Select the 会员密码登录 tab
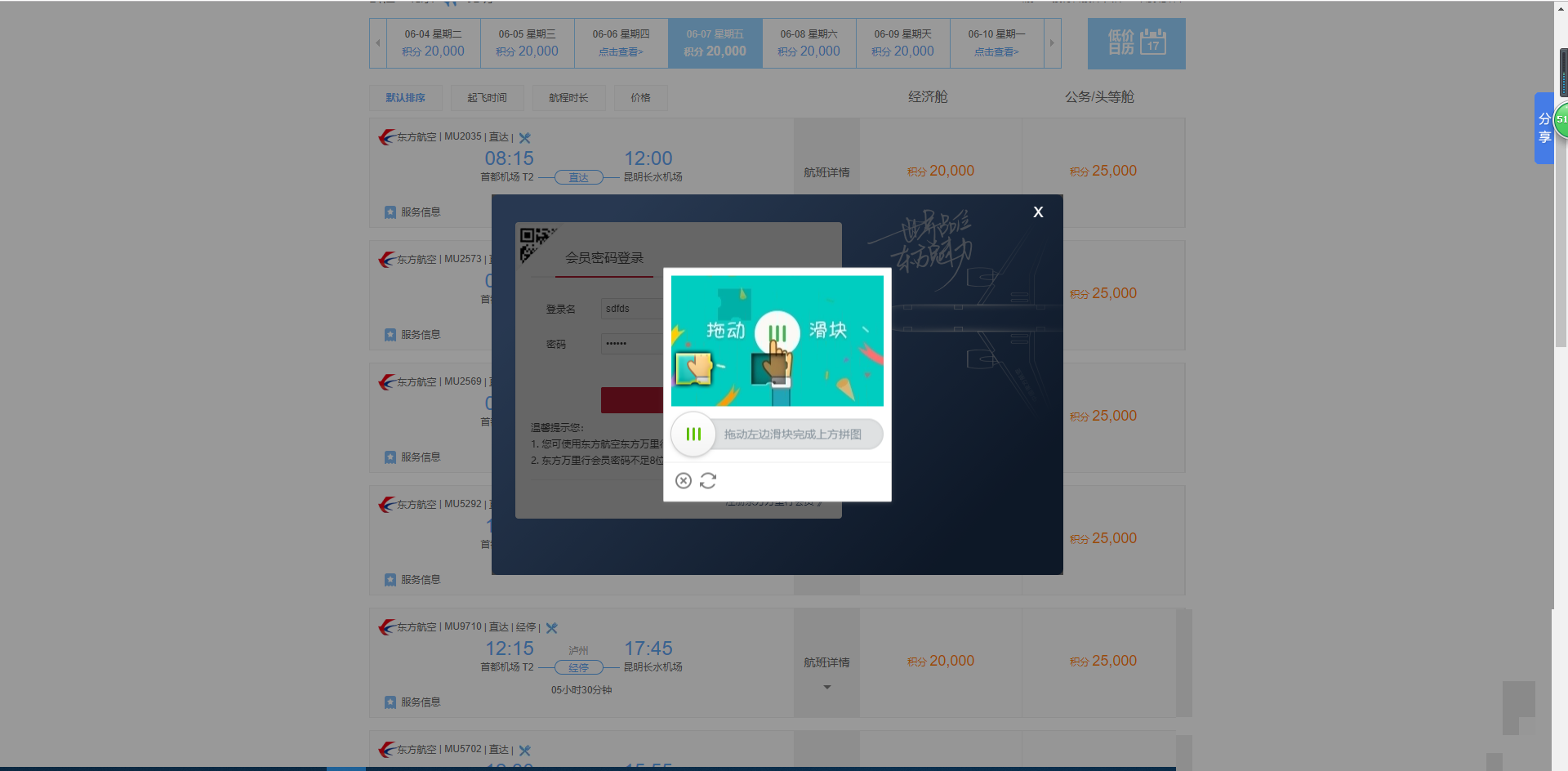This screenshot has width=1568, height=771. pyautogui.click(x=604, y=258)
